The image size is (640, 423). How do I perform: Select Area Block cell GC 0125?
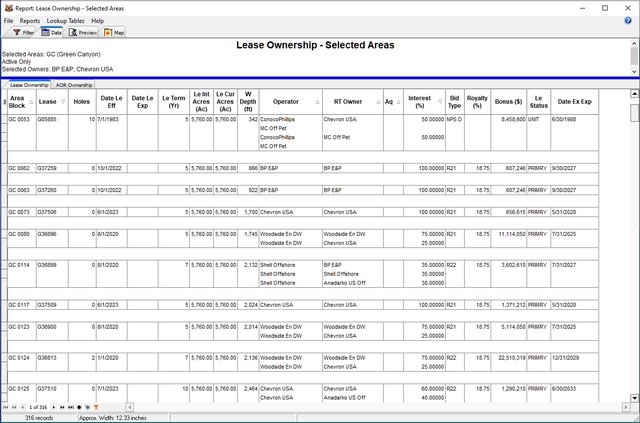[x=22, y=389]
